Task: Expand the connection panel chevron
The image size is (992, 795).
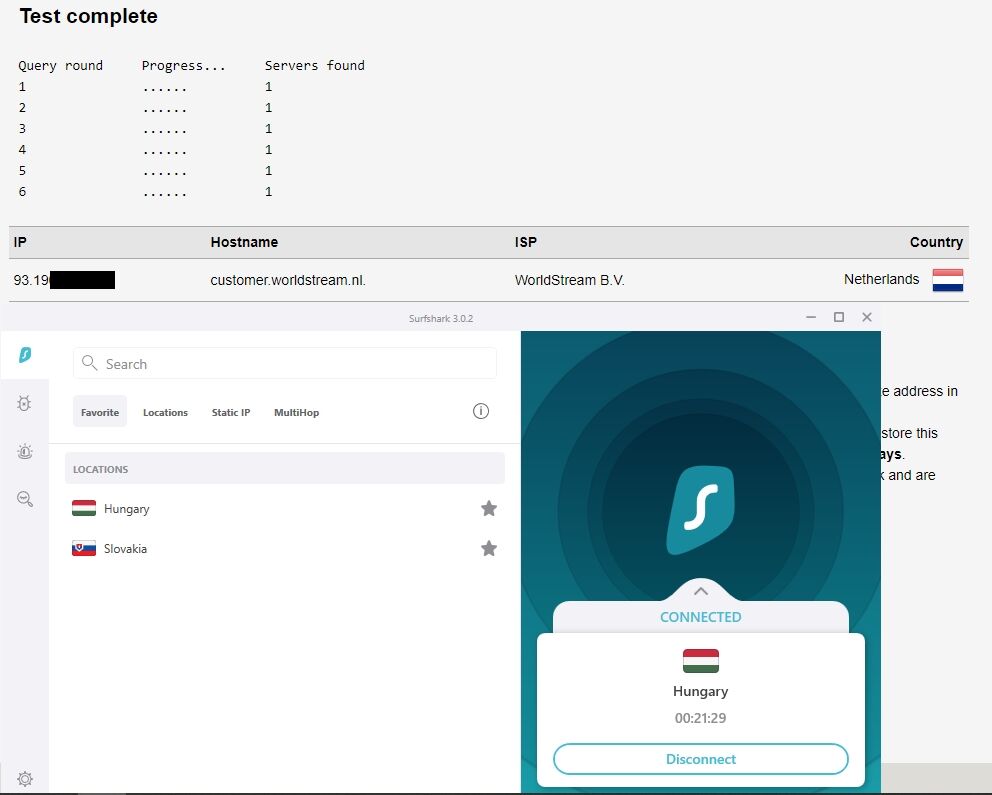Action: click(x=700, y=591)
